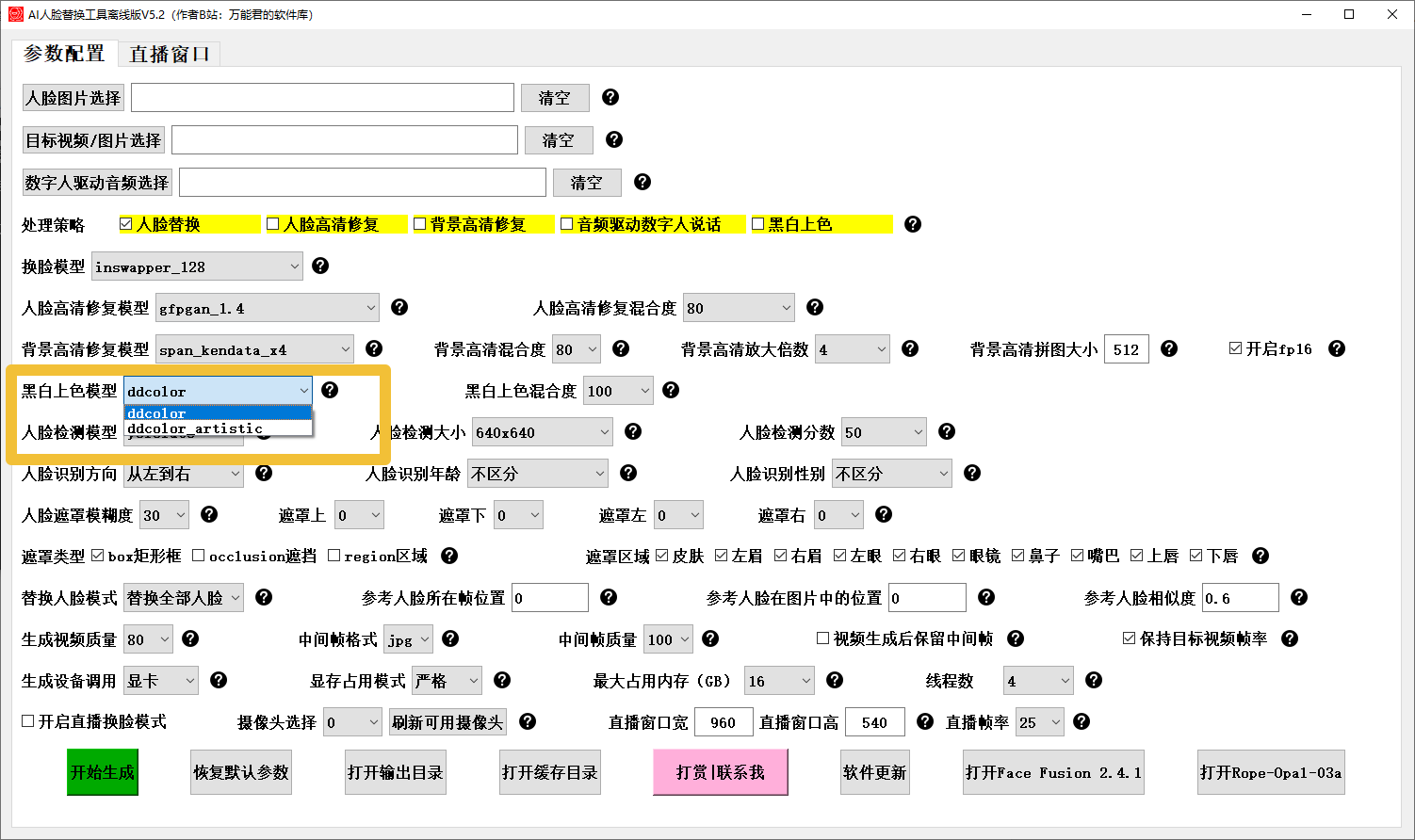Viewport: 1415px width, 840px height.
Task: Click help icon next to 人脸图片选择 row
Action: point(610,97)
